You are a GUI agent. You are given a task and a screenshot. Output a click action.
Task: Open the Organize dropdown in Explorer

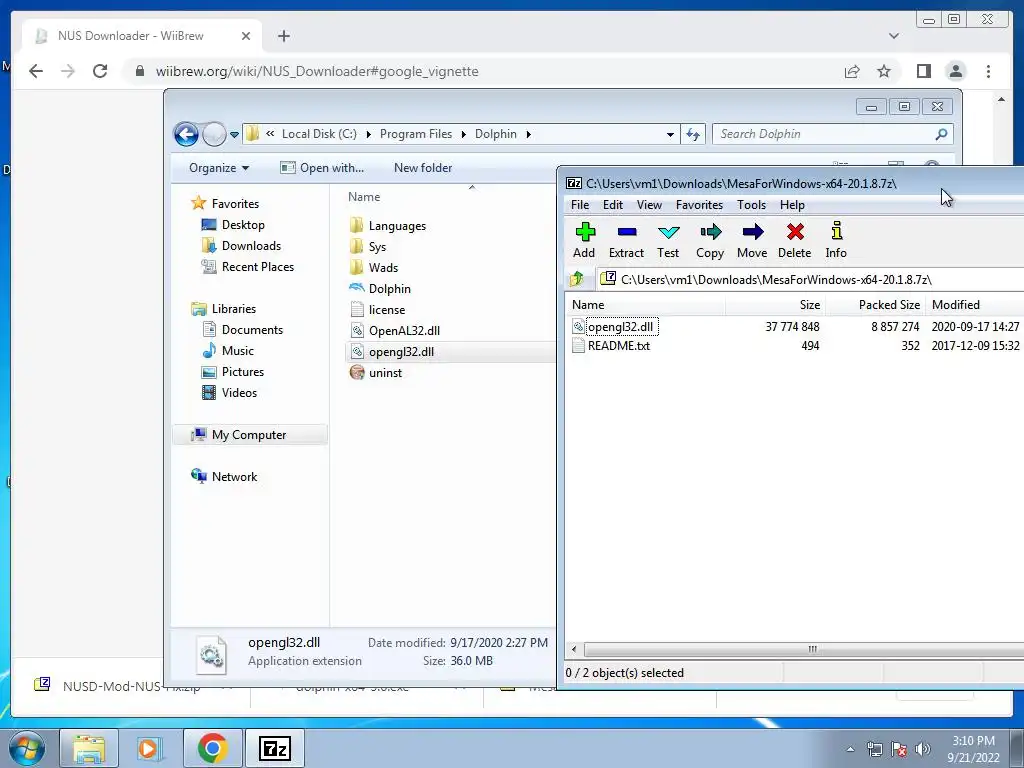click(x=219, y=168)
